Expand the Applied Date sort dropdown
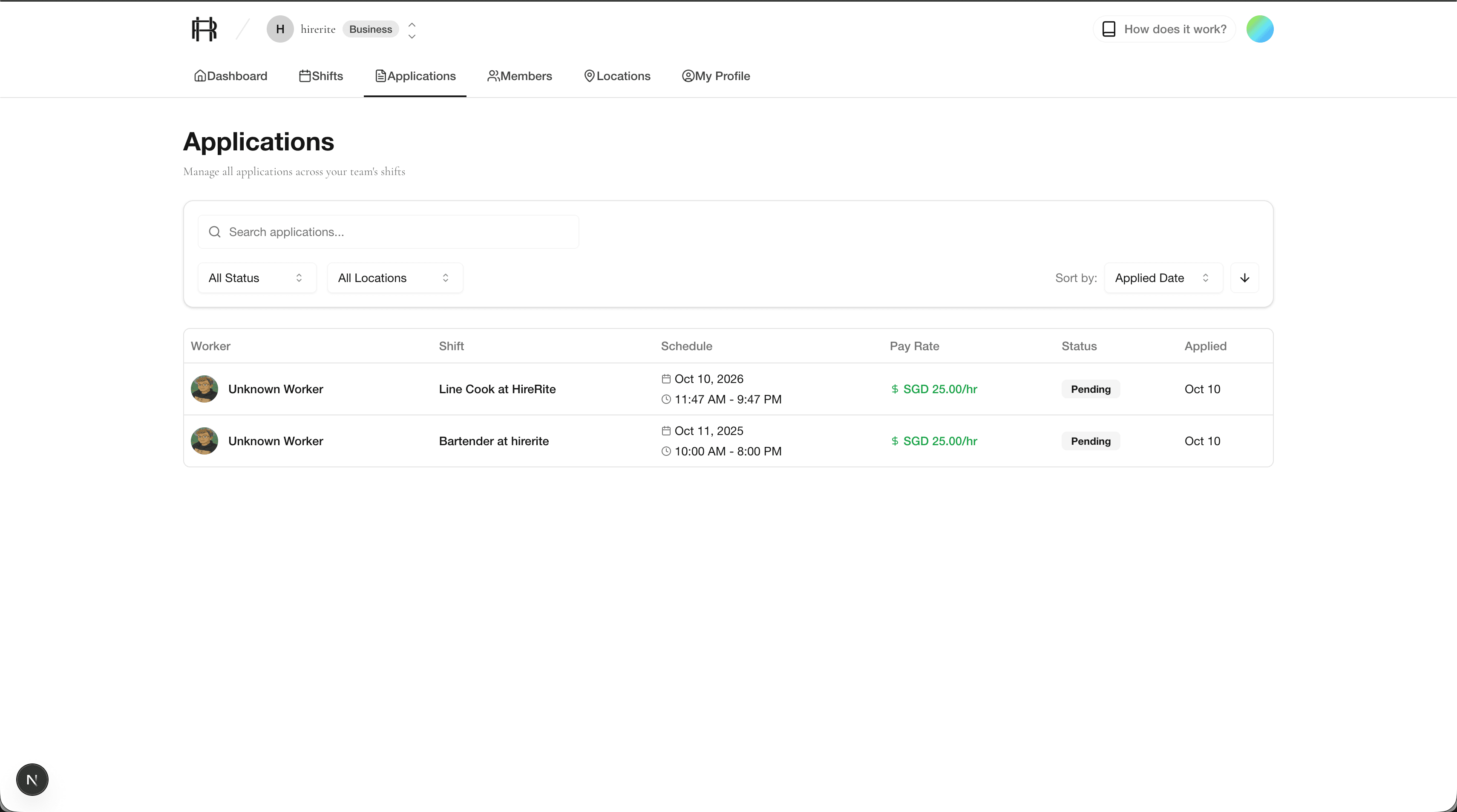 (x=1162, y=278)
